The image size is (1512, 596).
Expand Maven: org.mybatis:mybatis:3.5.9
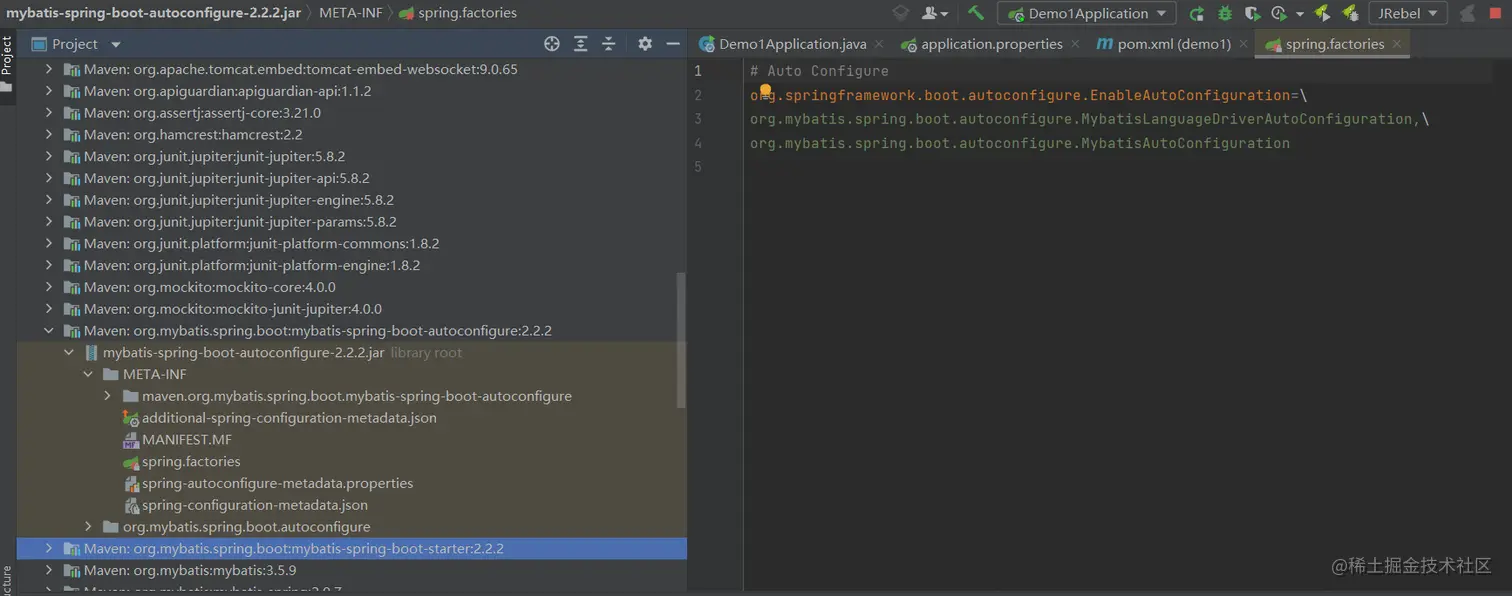(x=48, y=570)
